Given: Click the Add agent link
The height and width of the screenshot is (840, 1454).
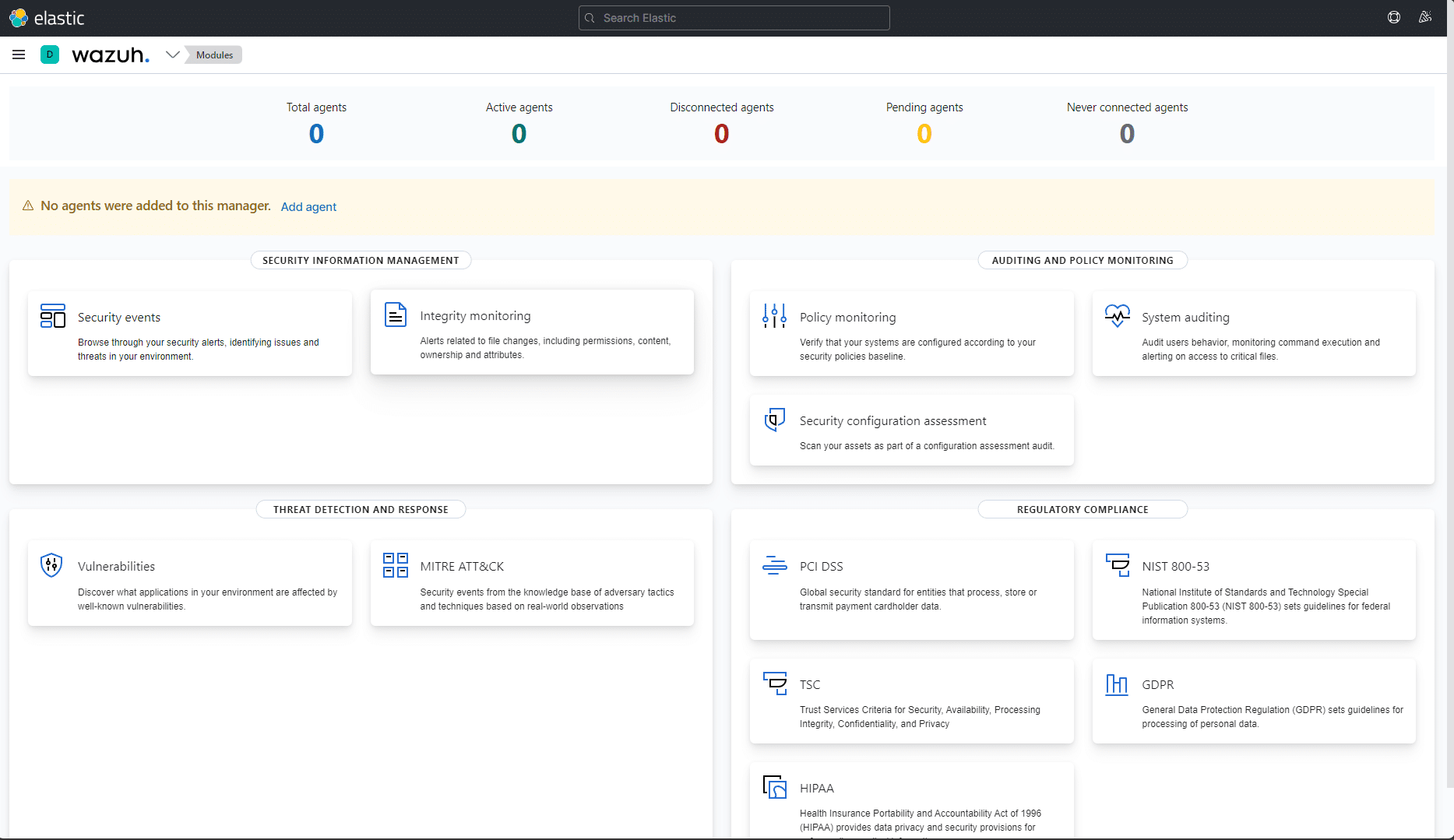Looking at the screenshot, I should click(308, 206).
